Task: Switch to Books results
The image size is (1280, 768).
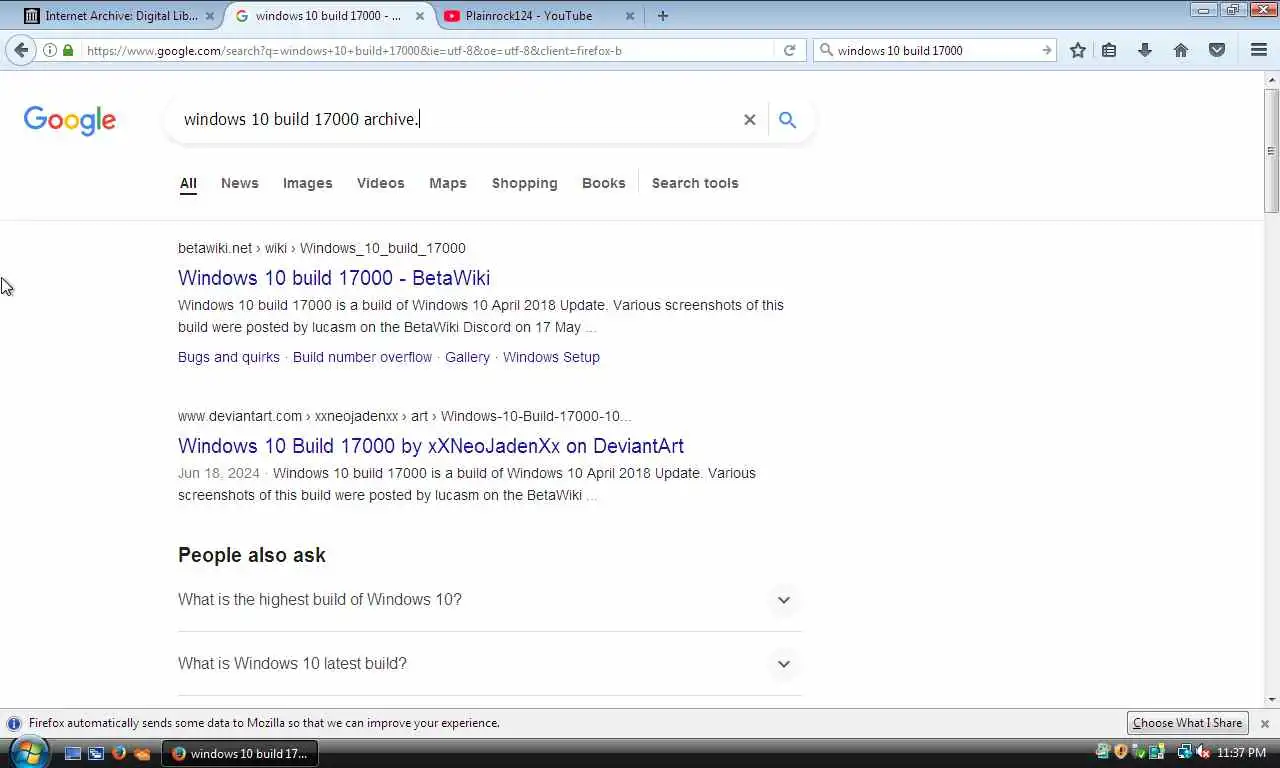Action: tap(604, 183)
